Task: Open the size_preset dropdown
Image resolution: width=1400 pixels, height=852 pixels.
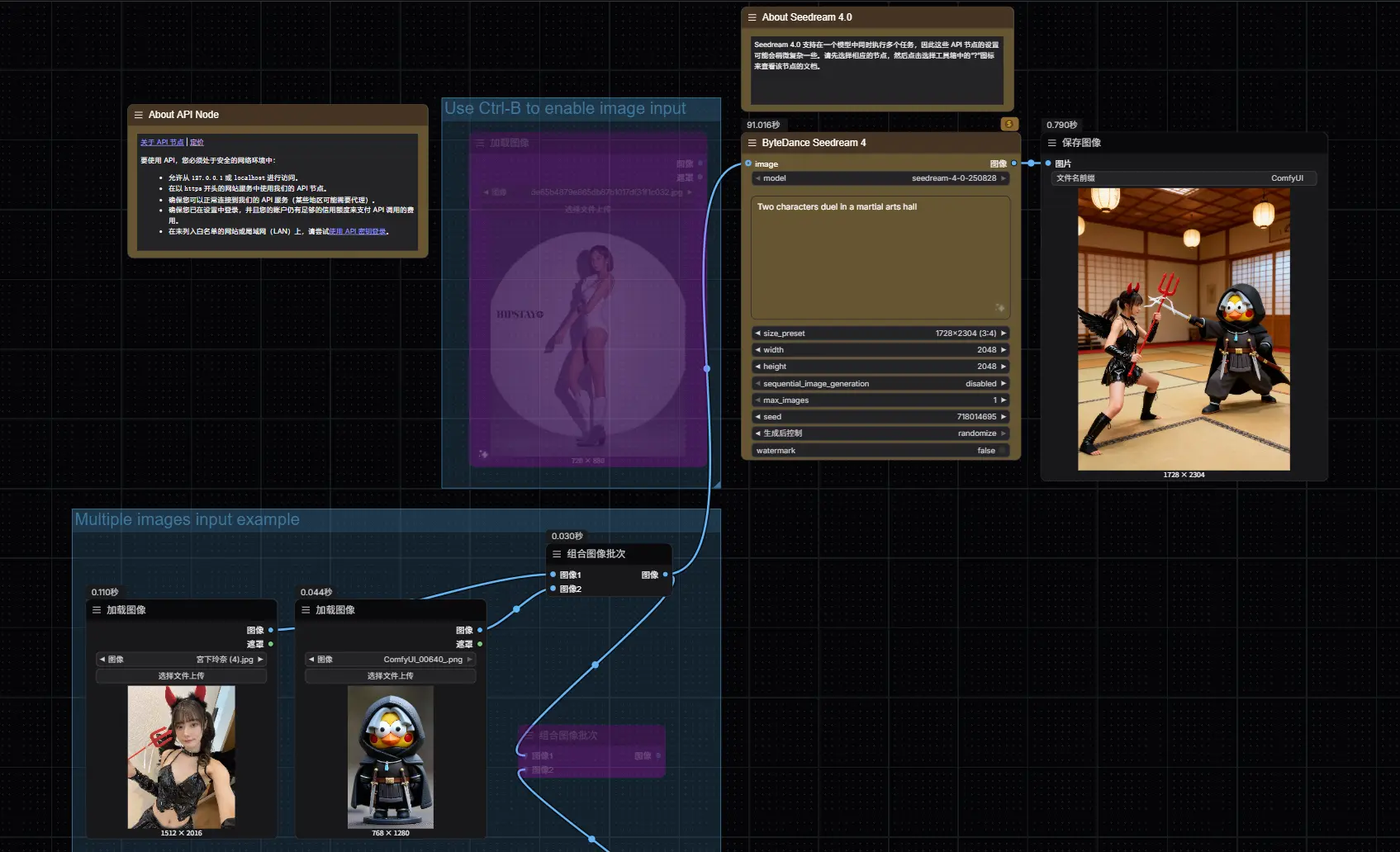Action: [880, 334]
